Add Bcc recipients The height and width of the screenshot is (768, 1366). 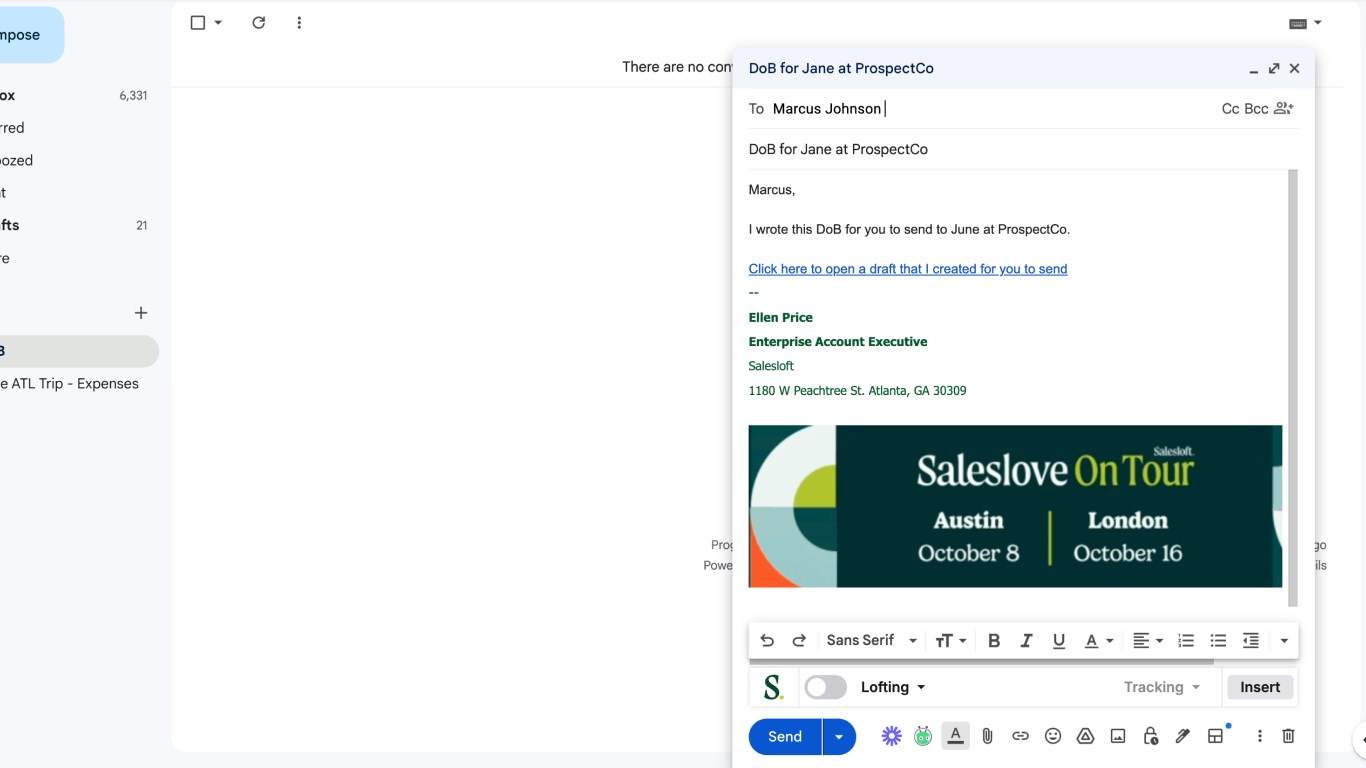[1256, 109]
